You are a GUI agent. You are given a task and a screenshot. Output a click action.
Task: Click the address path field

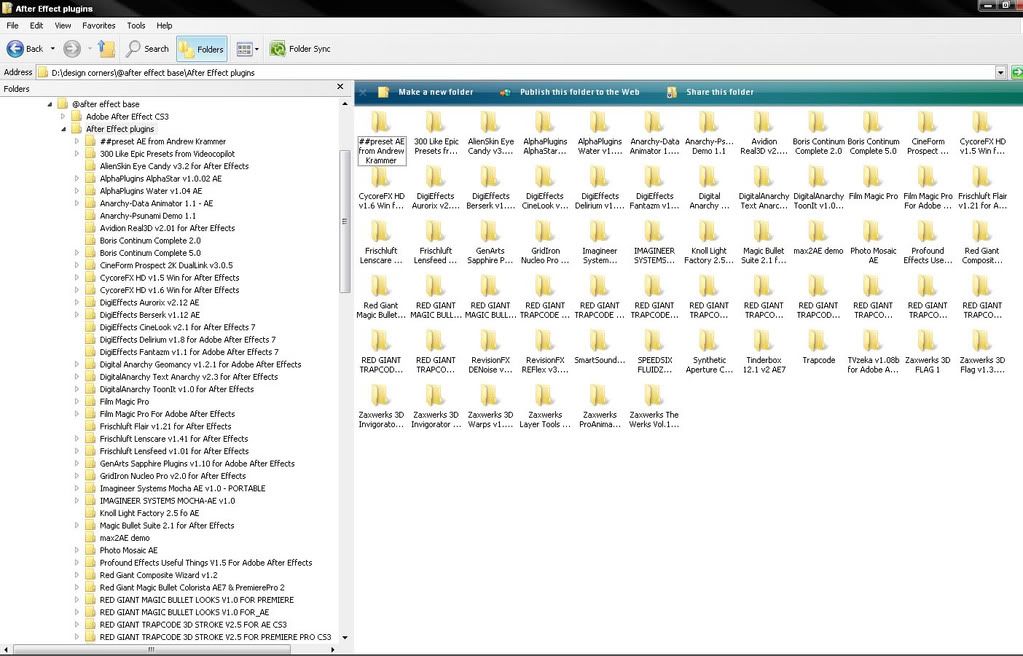pos(515,72)
